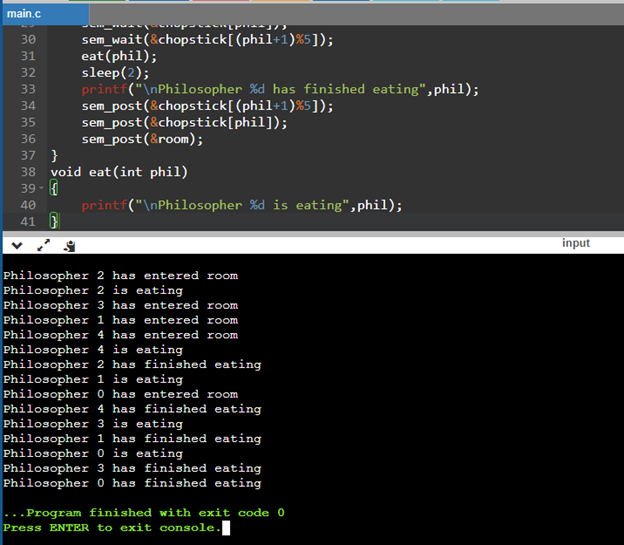Click line number 41 in the gutter
The height and width of the screenshot is (545, 624).
[x=28, y=222]
